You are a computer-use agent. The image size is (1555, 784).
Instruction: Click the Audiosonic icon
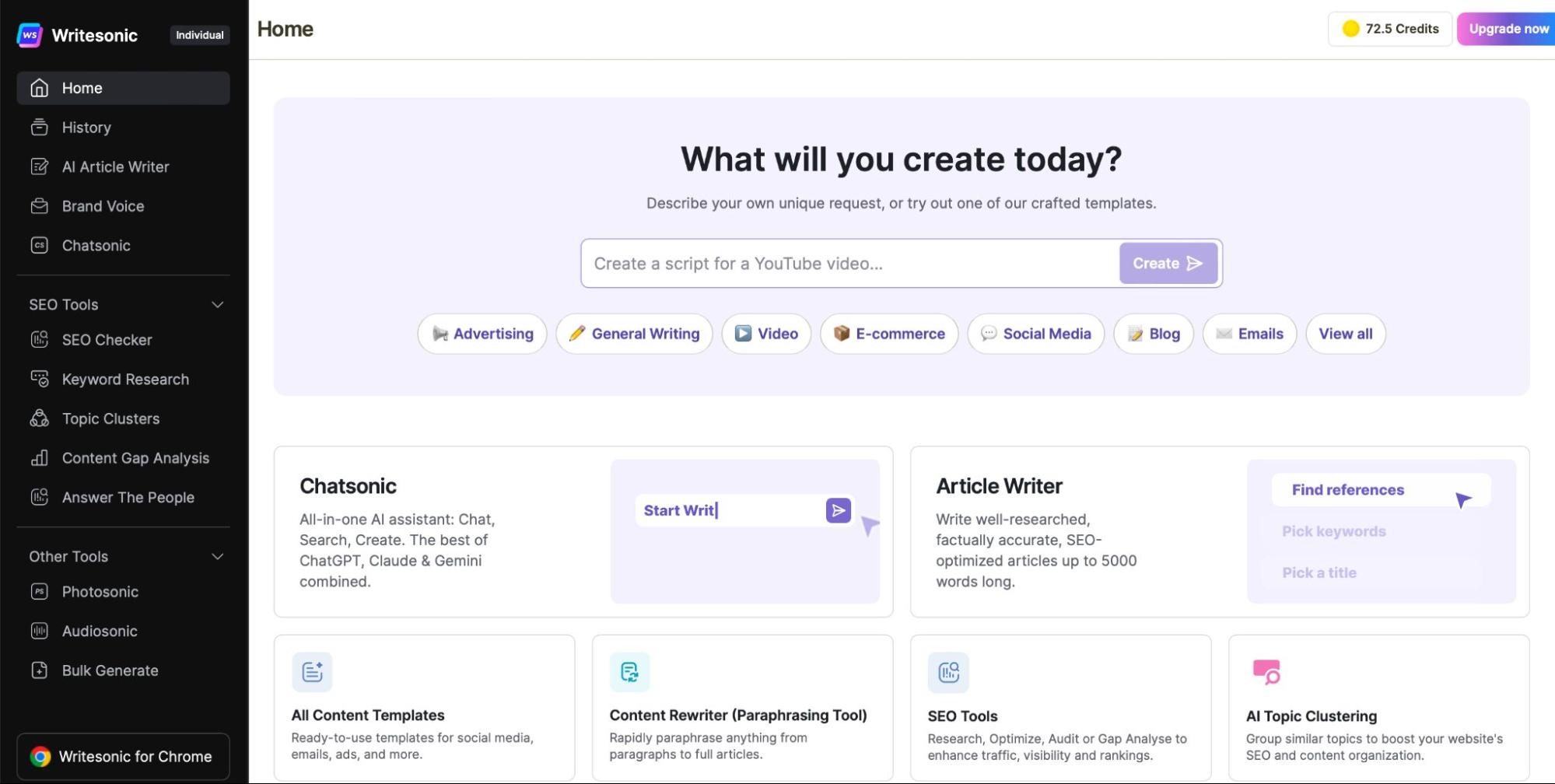[x=40, y=631]
